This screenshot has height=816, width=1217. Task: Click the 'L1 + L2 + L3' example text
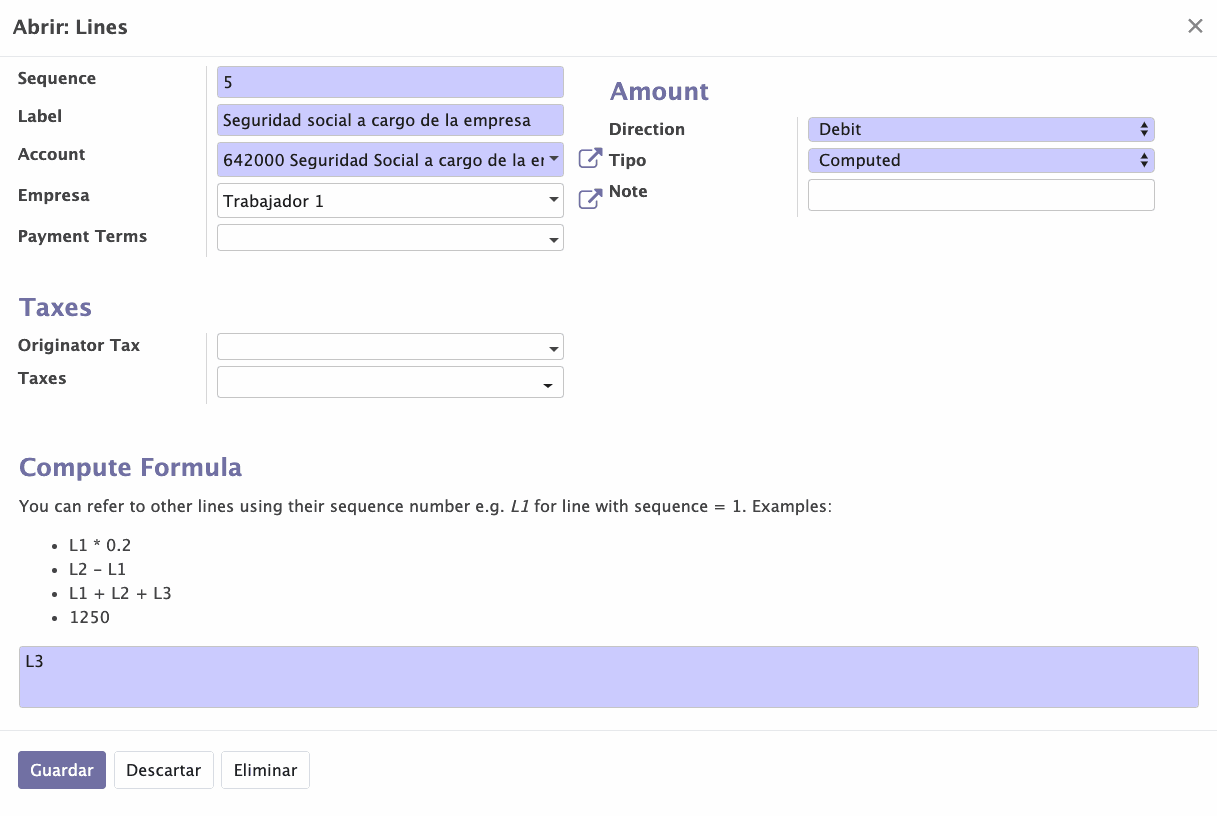[x=120, y=593]
